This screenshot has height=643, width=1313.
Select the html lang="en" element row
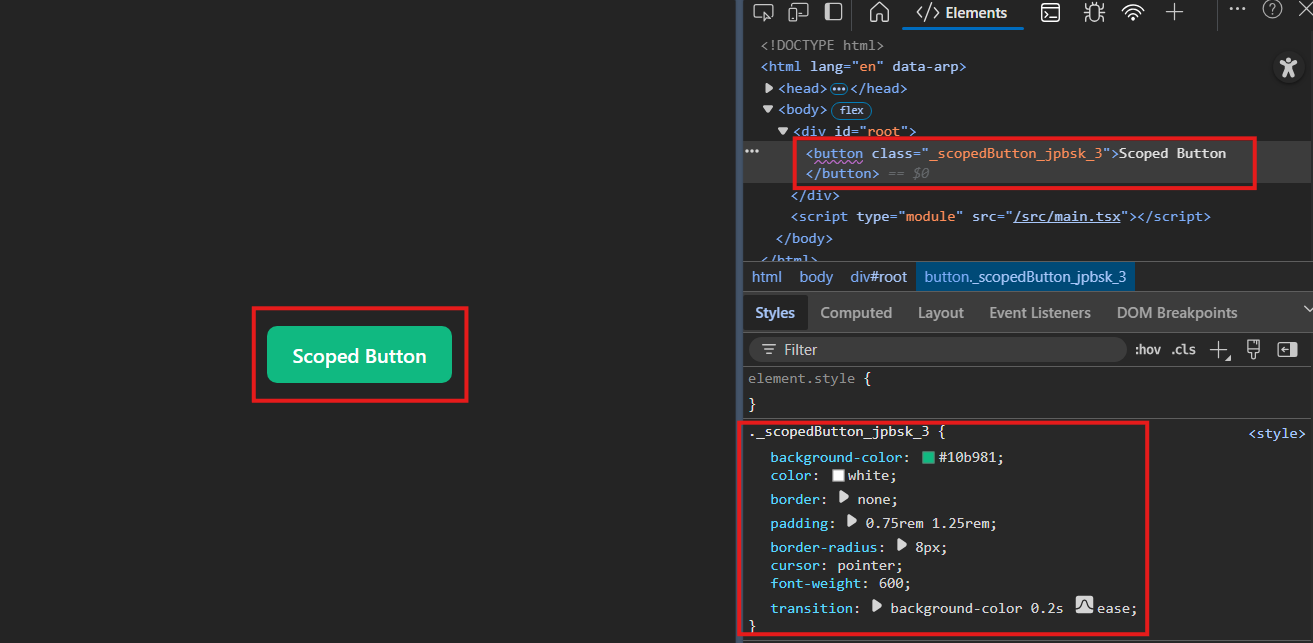(863, 67)
